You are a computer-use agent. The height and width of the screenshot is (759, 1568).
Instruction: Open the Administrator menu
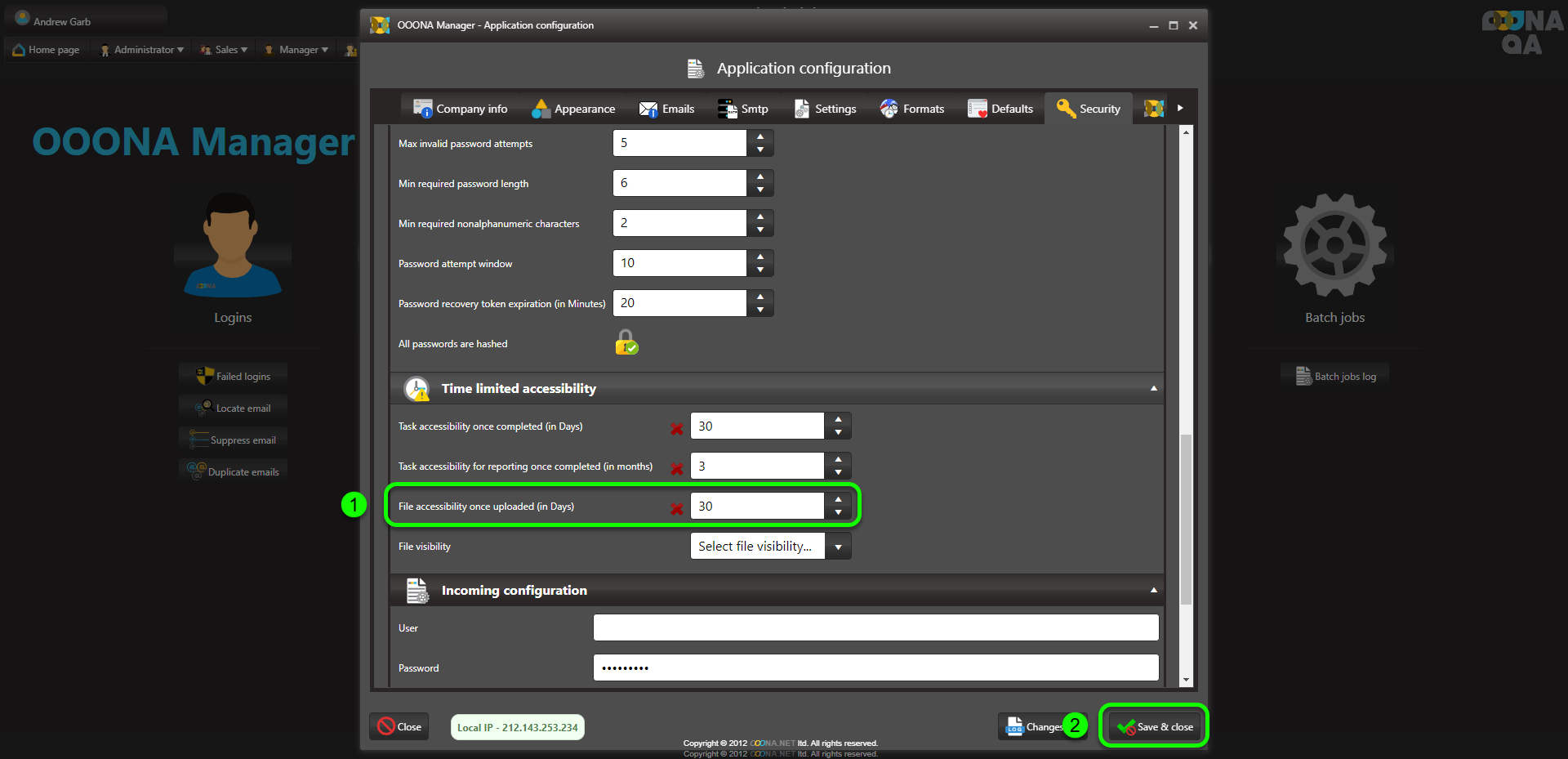click(x=142, y=50)
